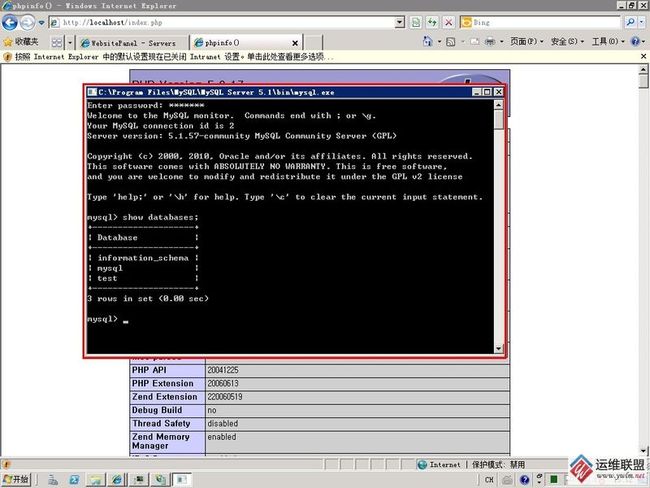Go forward with the browser Forward arrow
The width and height of the screenshot is (650, 488).
[x=27, y=22]
